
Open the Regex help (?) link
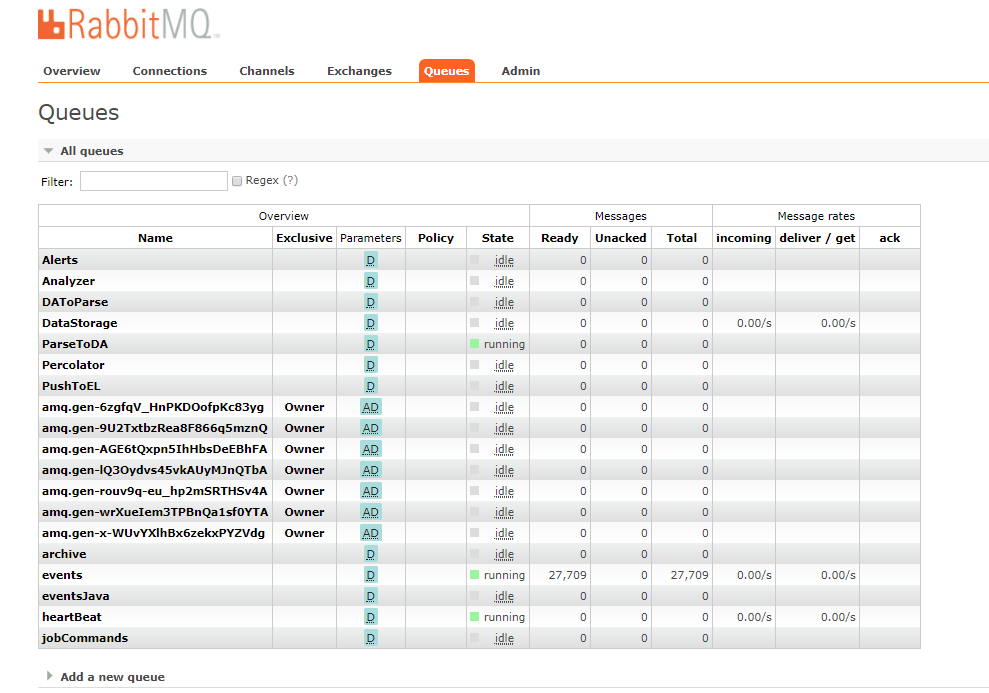[290, 180]
